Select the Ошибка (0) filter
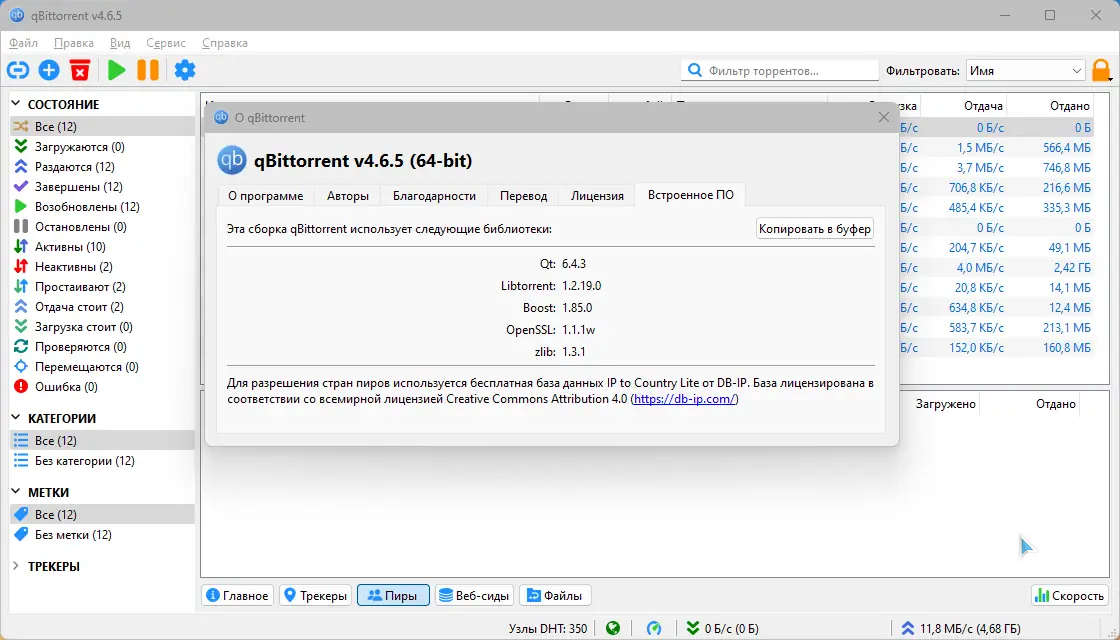 pyautogui.click(x=66, y=386)
